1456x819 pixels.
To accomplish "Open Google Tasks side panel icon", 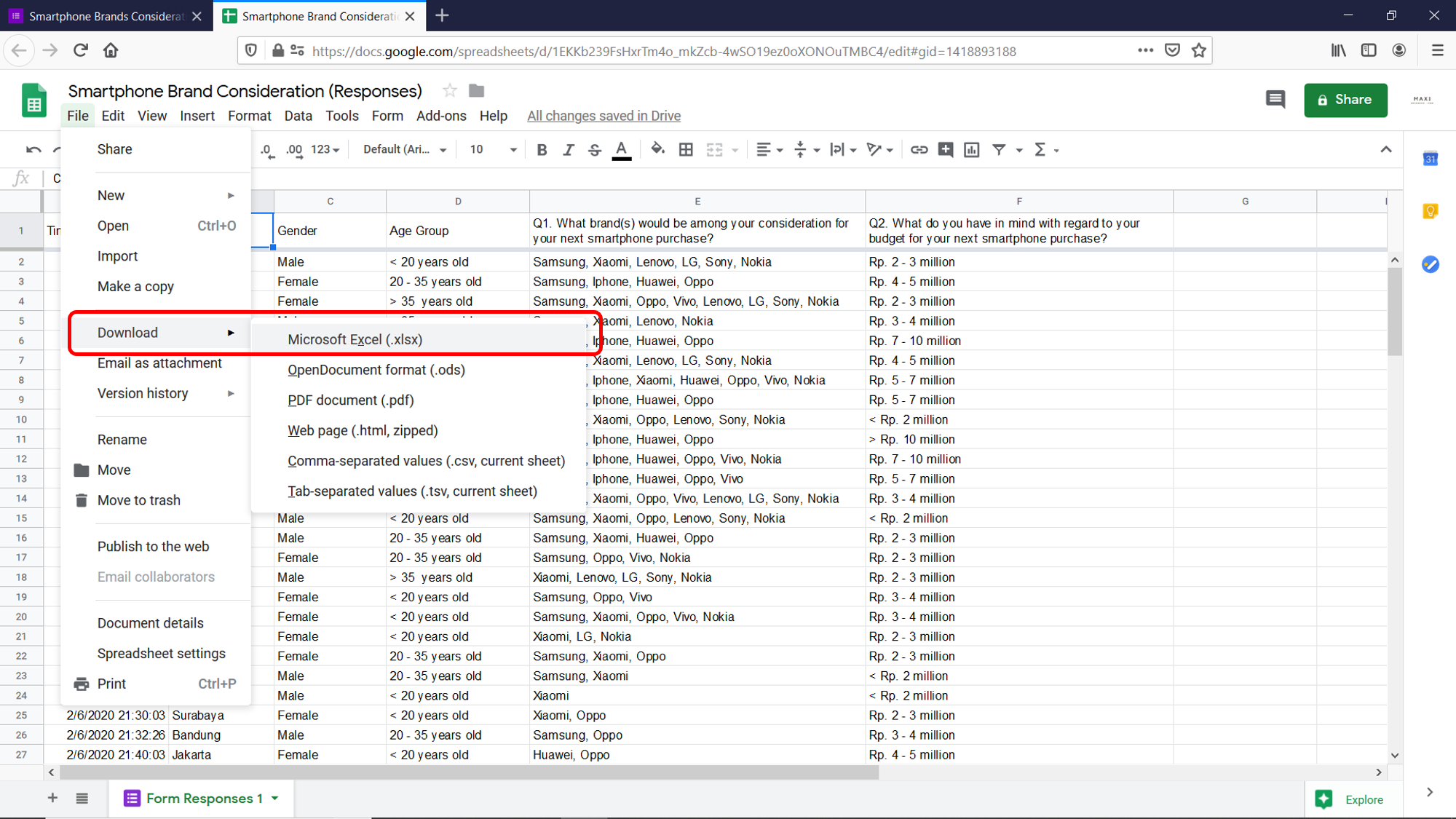I will pos(1431,264).
